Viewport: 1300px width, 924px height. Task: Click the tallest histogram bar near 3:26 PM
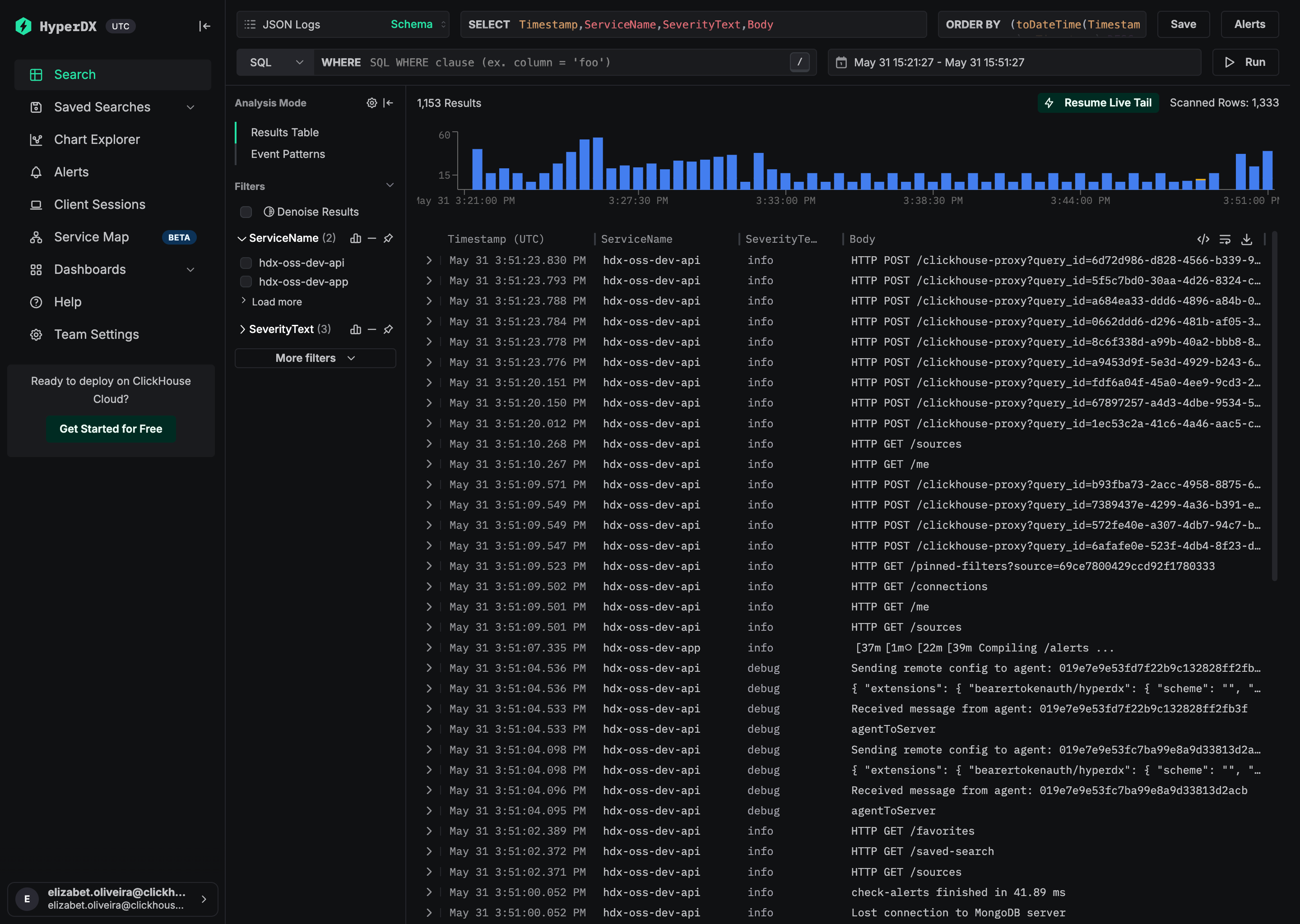(598, 163)
